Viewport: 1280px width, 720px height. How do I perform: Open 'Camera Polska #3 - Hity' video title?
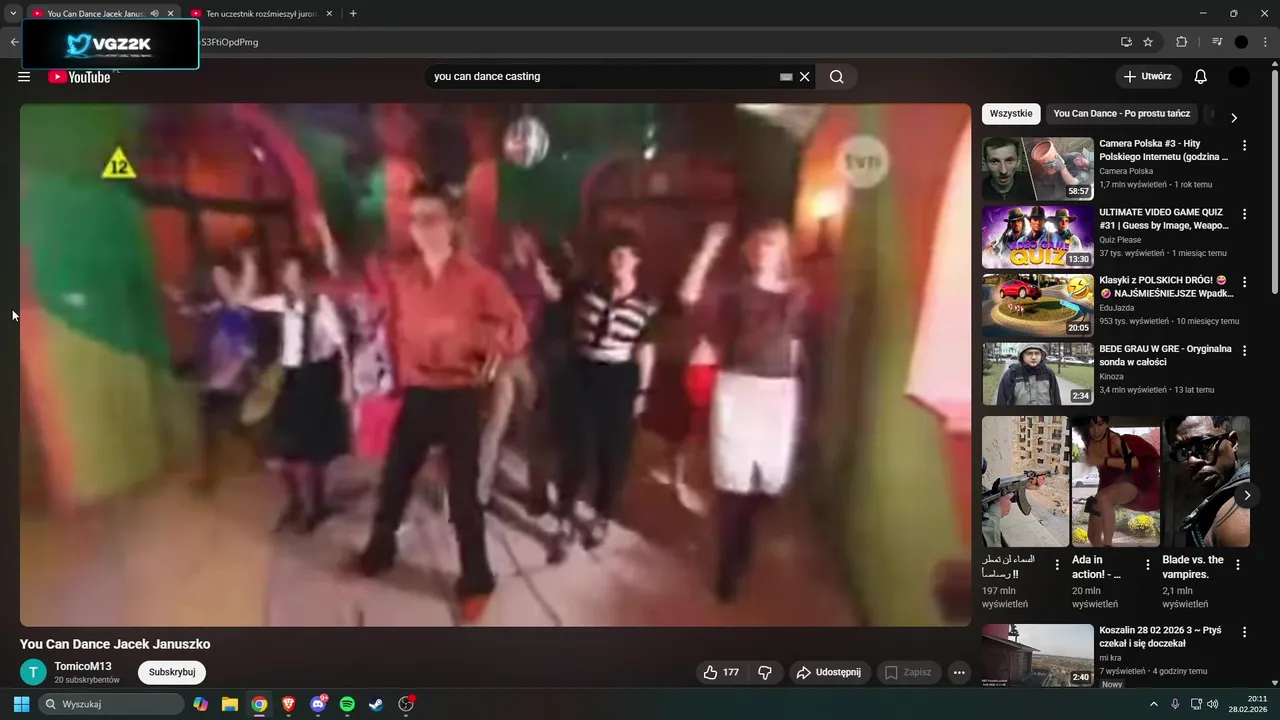coord(1164,150)
